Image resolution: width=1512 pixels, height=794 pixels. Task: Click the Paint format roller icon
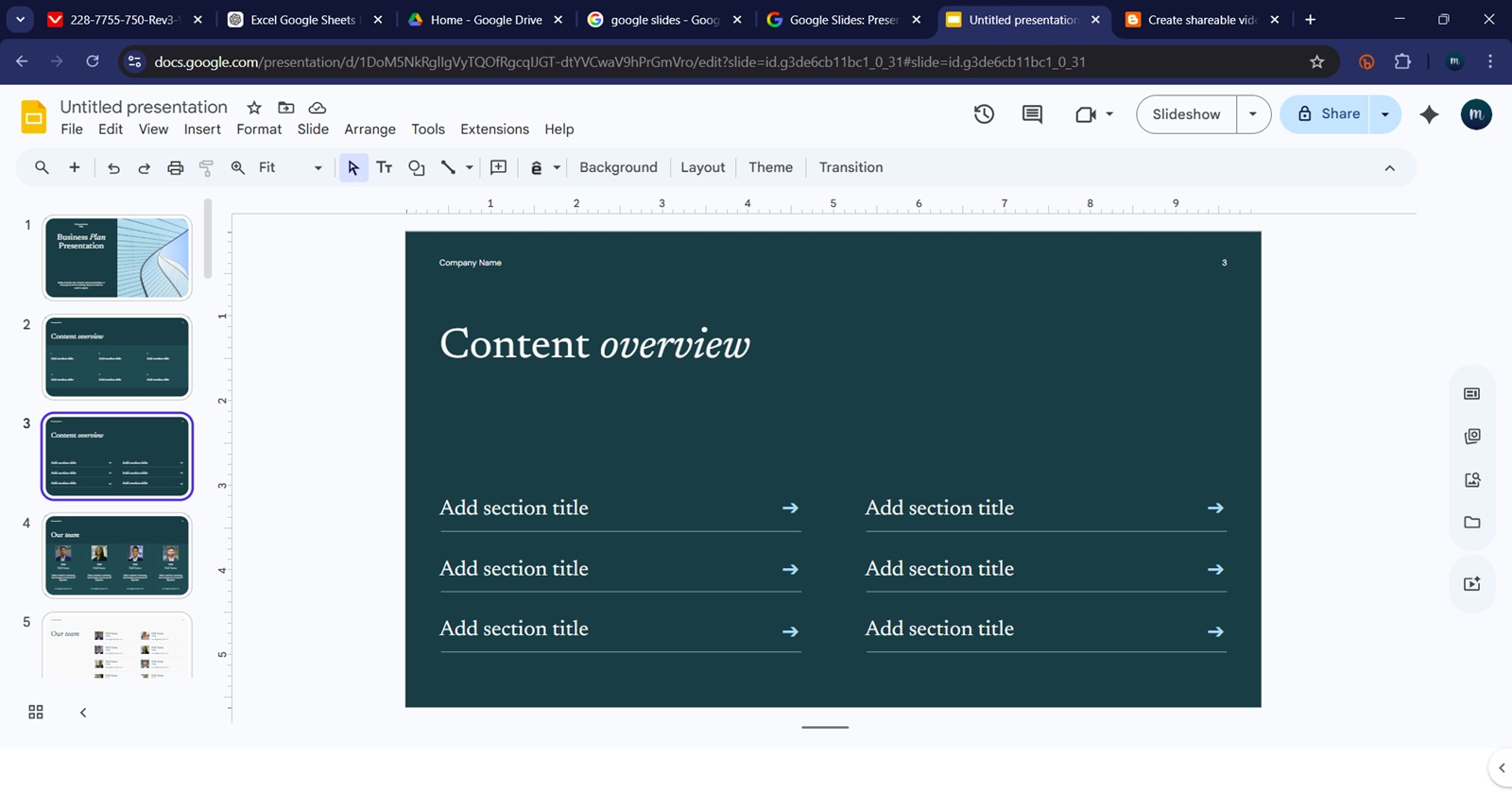coord(206,167)
